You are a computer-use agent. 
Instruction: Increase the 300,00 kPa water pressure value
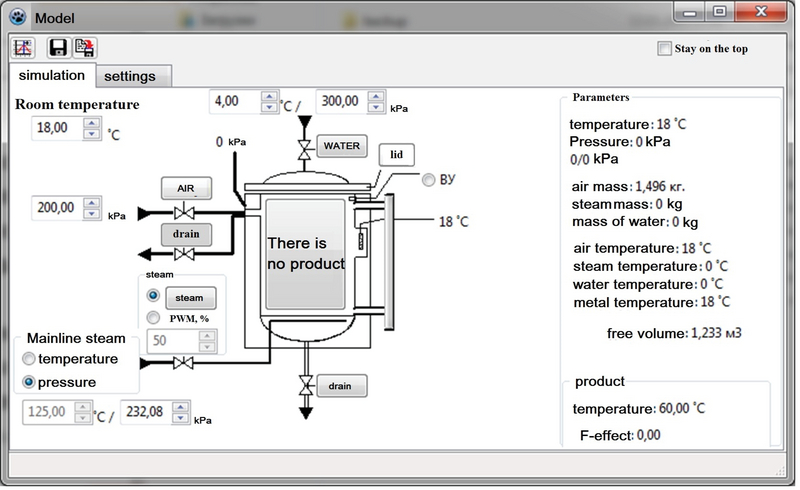tap(373, 97)
